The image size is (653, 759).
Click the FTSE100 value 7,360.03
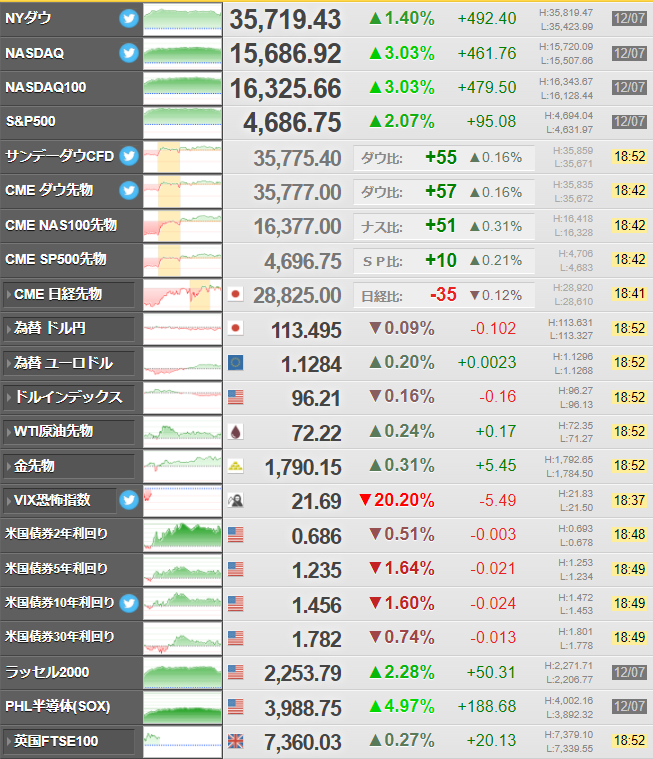point(303,743)
